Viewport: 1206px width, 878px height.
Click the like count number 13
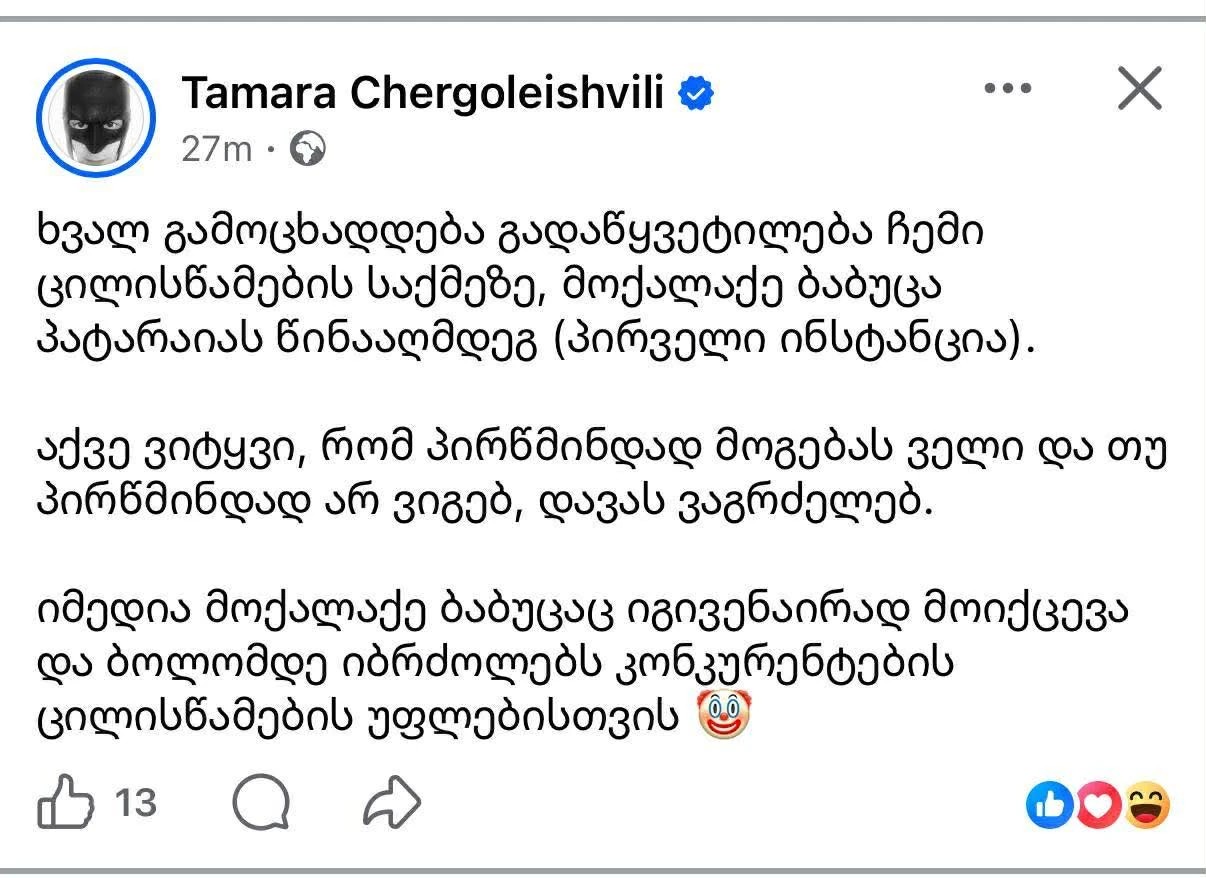(x=136, y=803)
